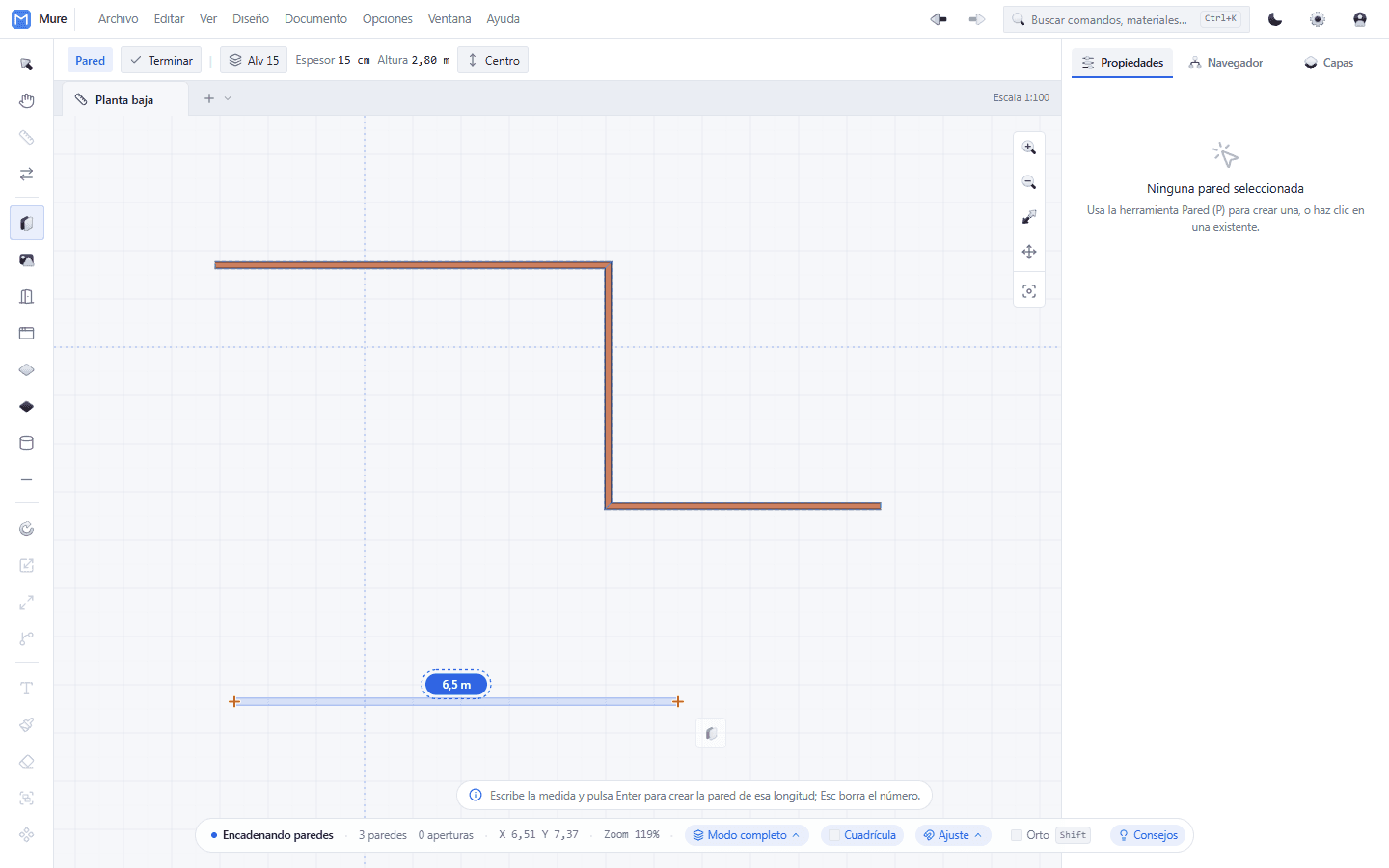Open the Planta baja tab
Screen dimensions: 1389x868
tap(125, 99)
